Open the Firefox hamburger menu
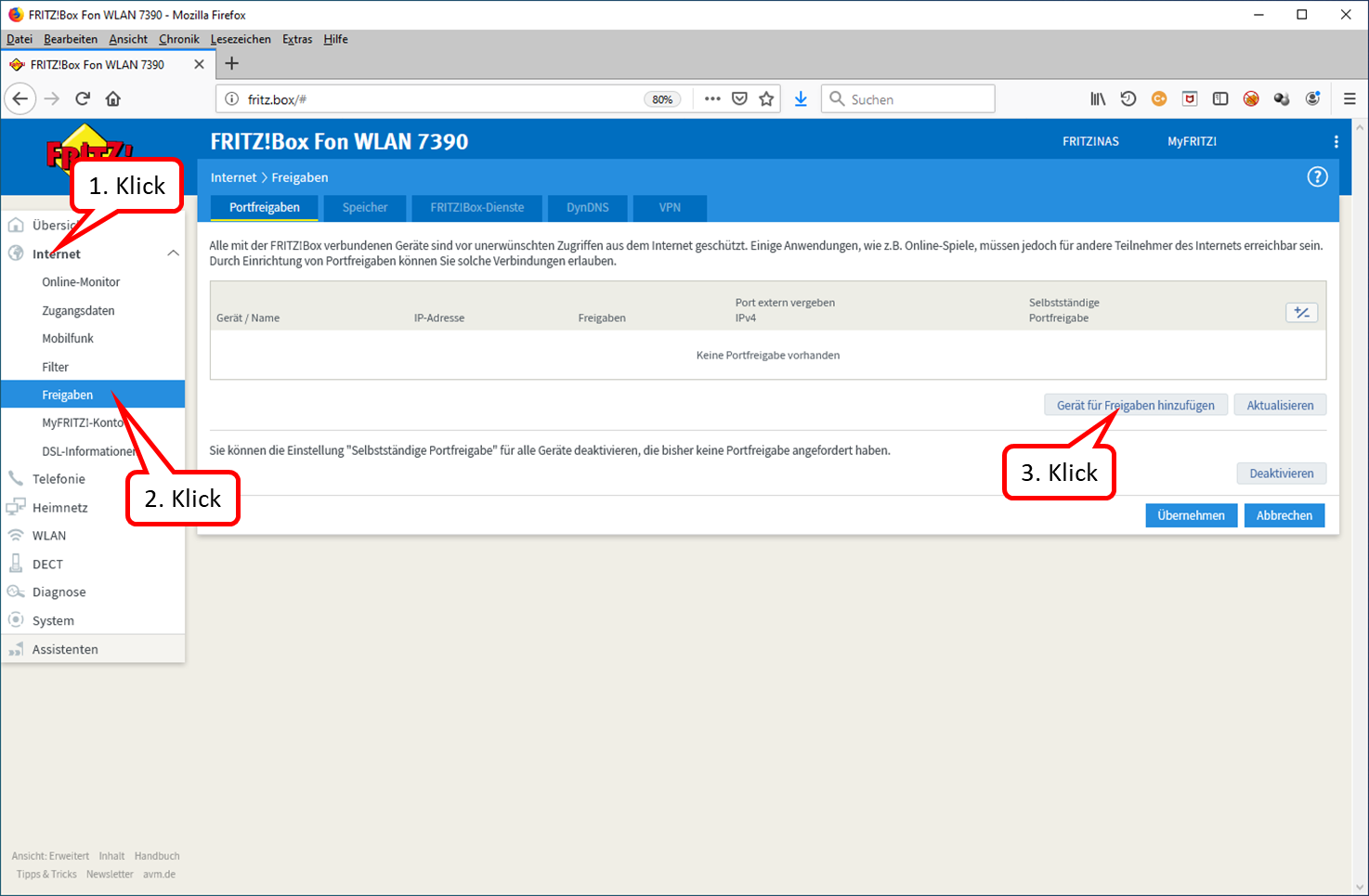Screen dimensions: 1369x896 point(1349,98)
